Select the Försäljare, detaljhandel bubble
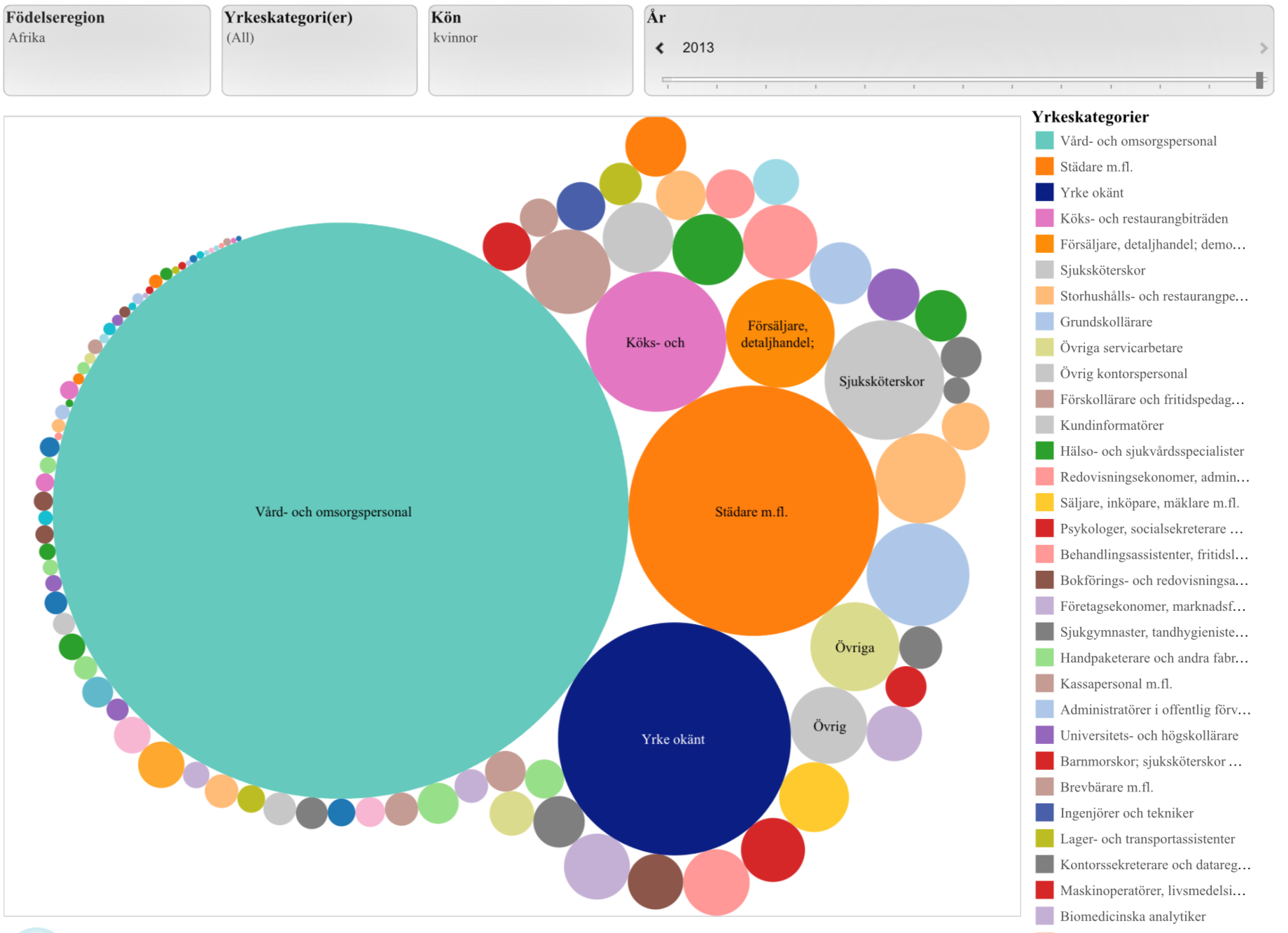 pyautogui.click(x=780, y=333)
